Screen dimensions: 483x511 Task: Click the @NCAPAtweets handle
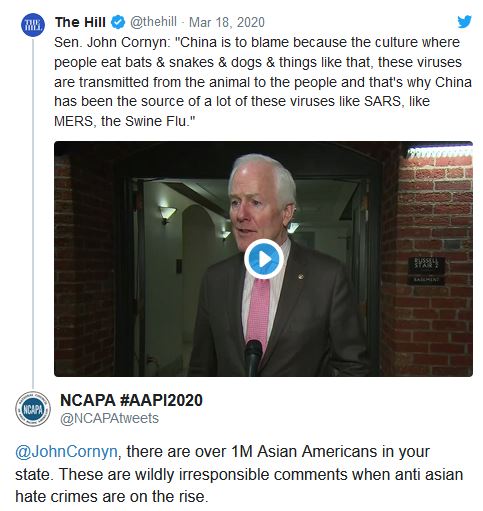(x=109, y=418)
